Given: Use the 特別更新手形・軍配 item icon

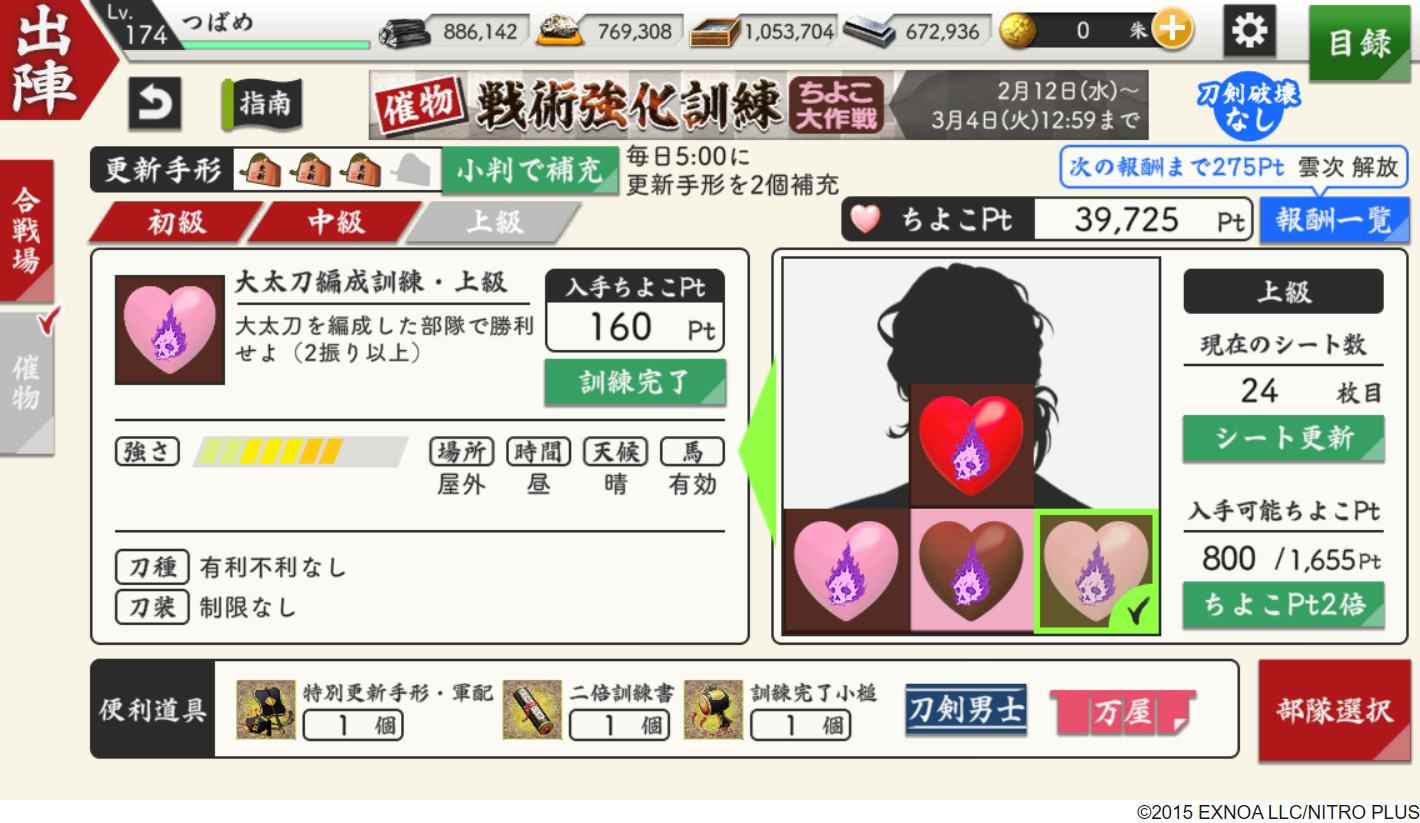Looking at the screenshot, I should [x=266, y=709].
